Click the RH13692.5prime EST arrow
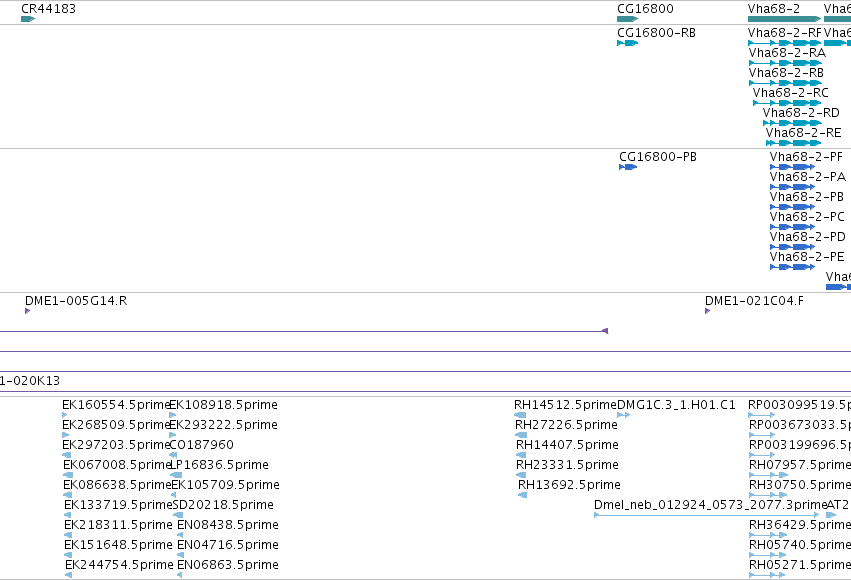 (x=523, y=495)
